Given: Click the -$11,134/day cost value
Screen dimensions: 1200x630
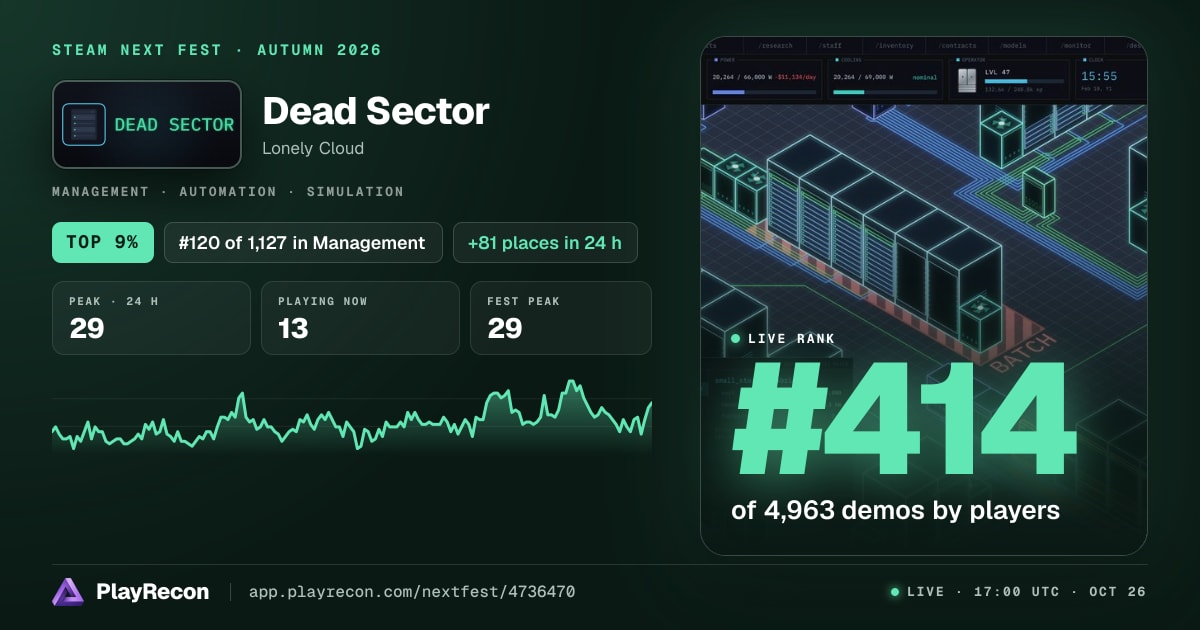Looking at the screenshot, I should click(x=795, y=77).
